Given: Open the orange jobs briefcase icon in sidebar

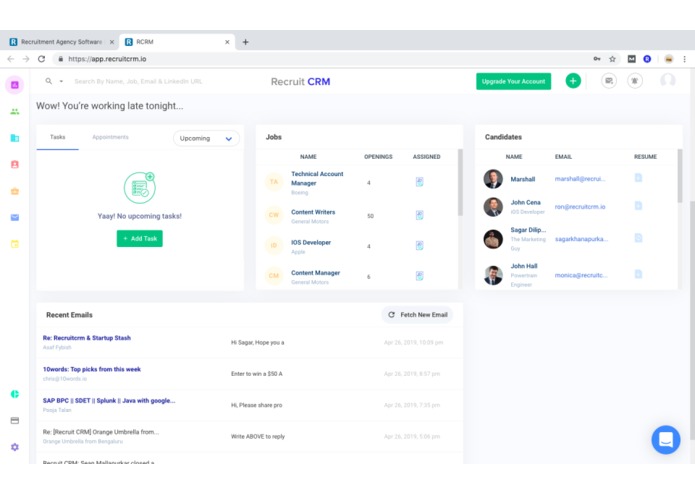Looking at the screenshot, I should 15,191.
